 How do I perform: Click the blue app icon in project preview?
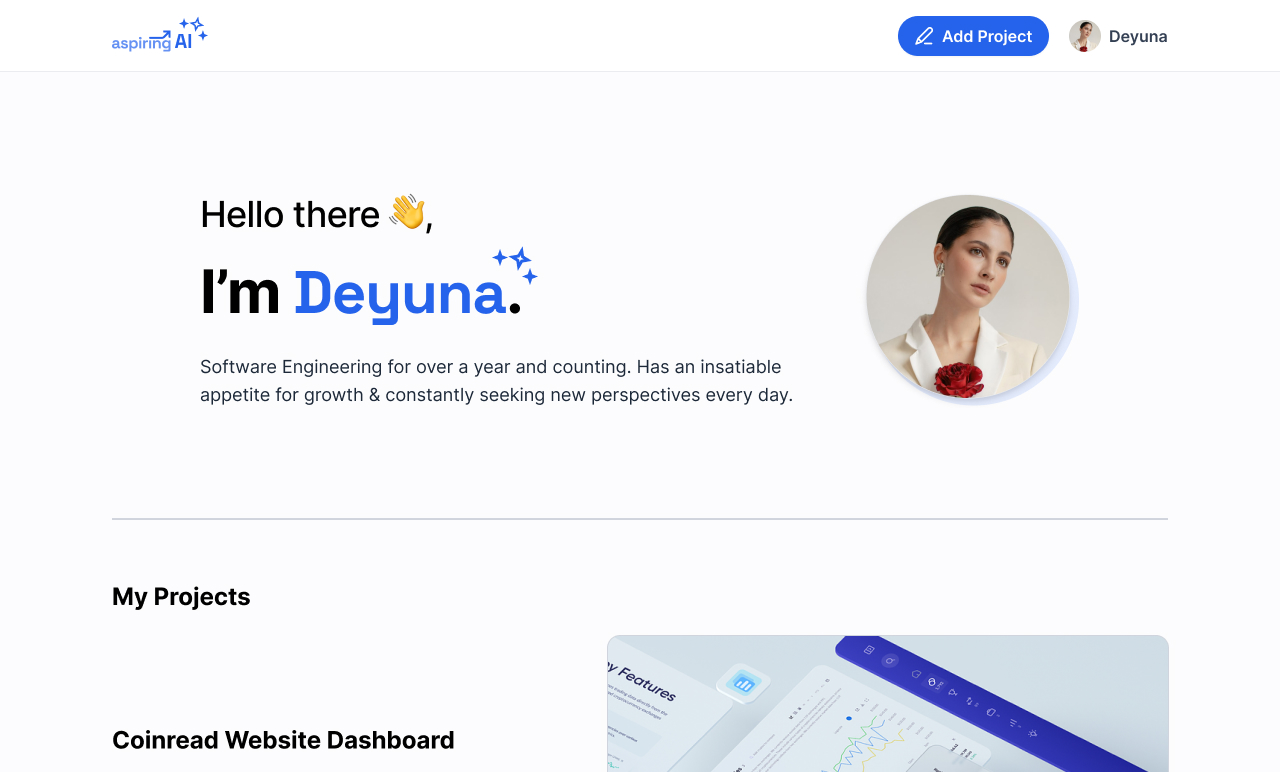pos(743,684)
